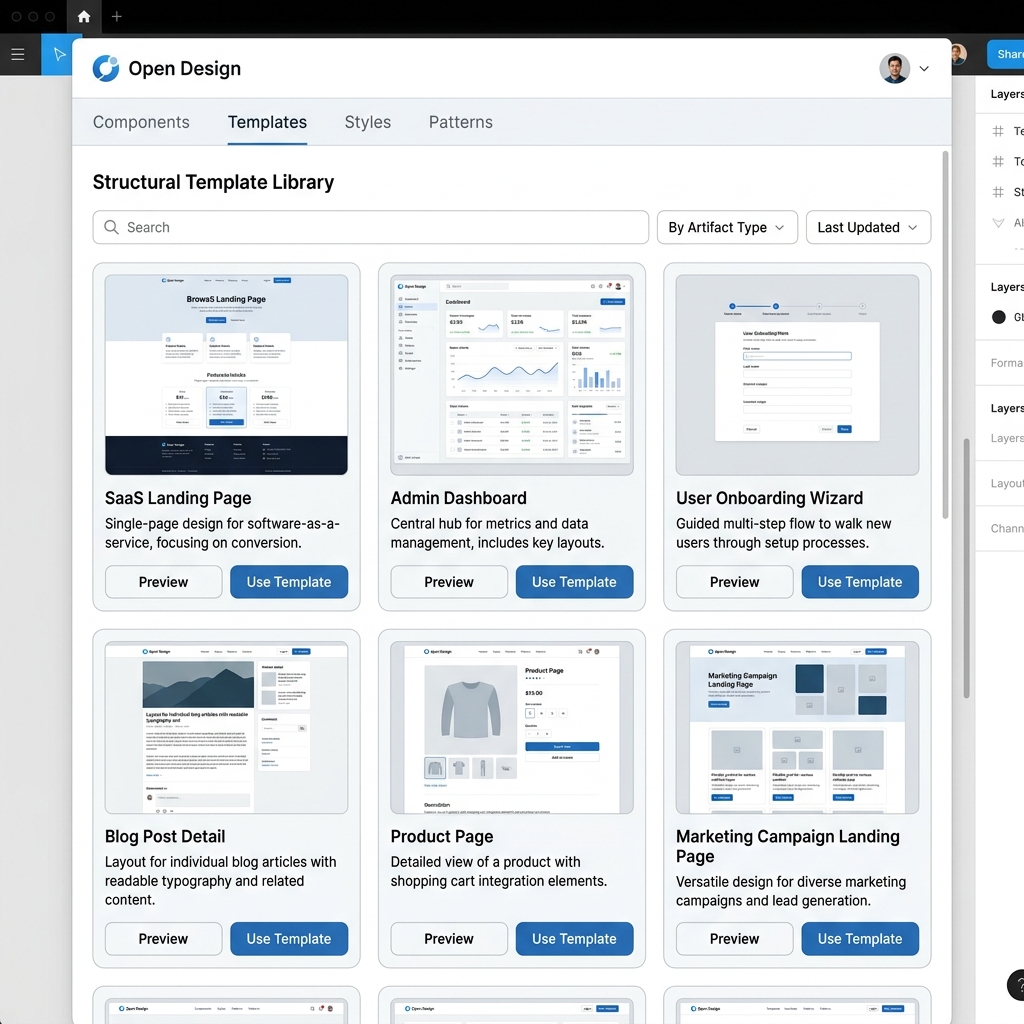This screenshot has width=1024, height=1024.
Task: Click the search magnifier icon
Action: (112, 227)
